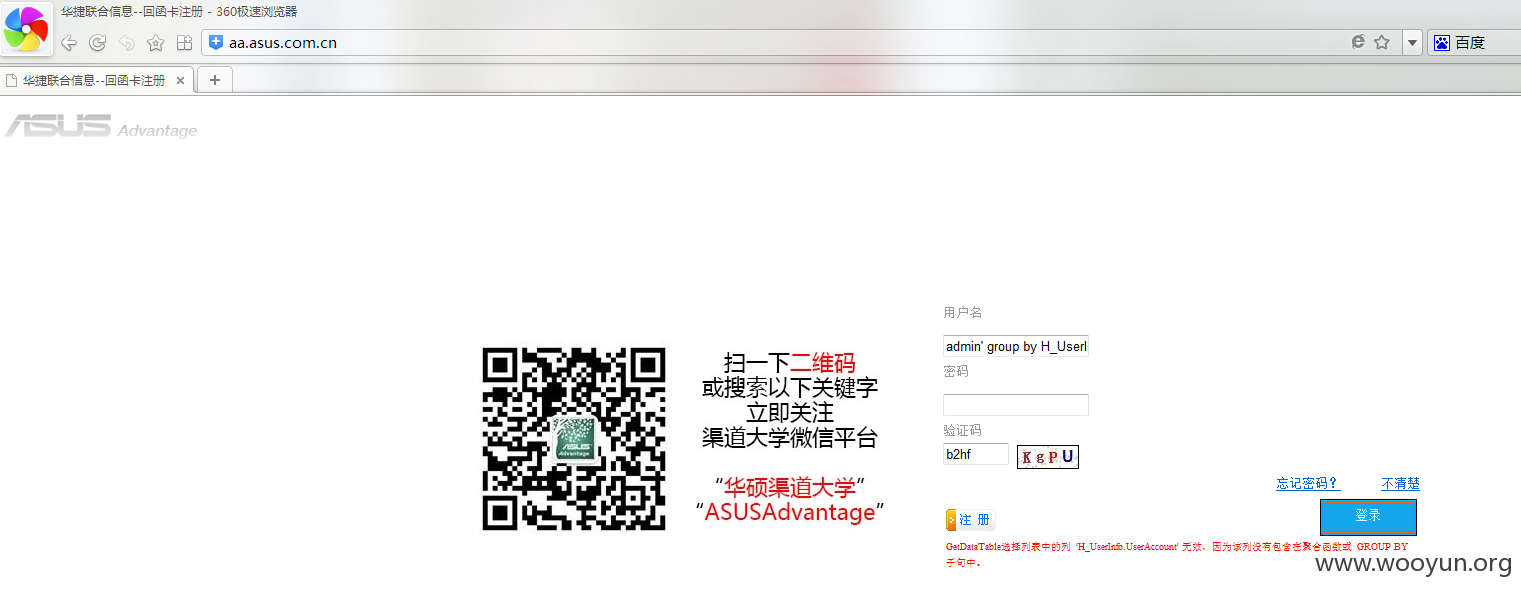This screenshot has height=592, width=1521.
Task: Click 不清楚 to refresh captcha
Action: [x=1400, y=484]
